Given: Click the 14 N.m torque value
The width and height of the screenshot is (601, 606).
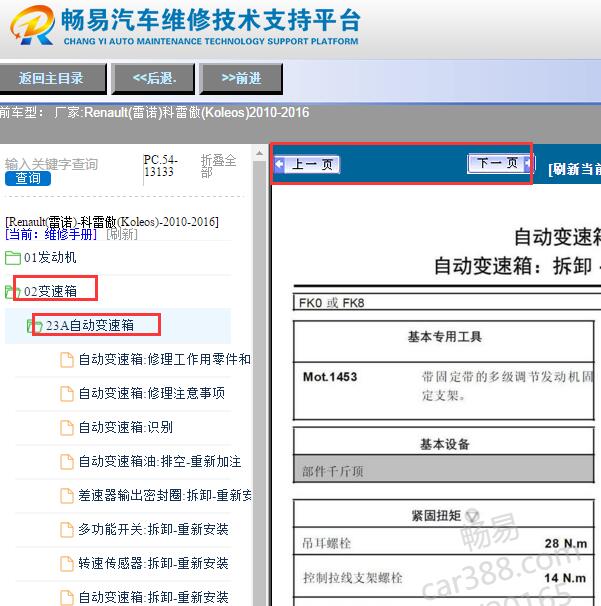Looking at the screenshot, I should pyautogui.click(x=565, y=578).
